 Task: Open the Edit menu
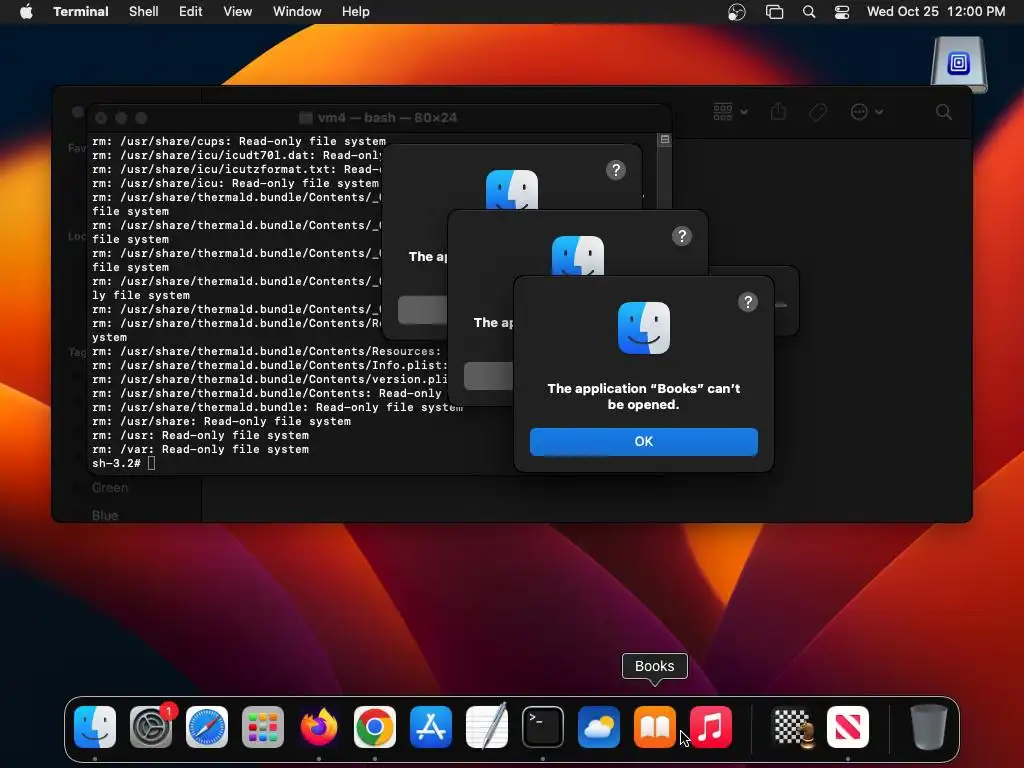(x=191, y=12)
